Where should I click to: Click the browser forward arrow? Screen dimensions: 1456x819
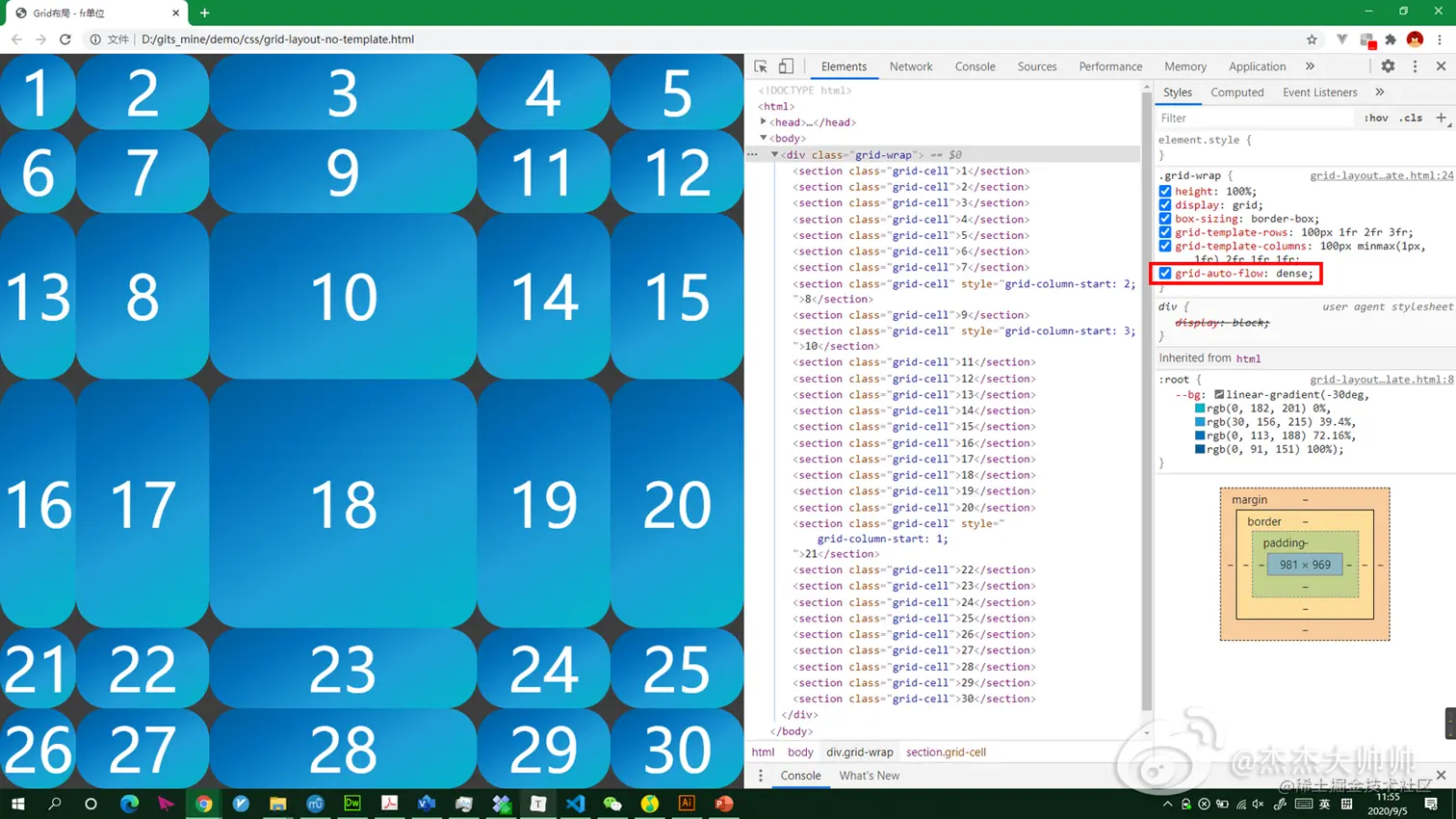pos(40,40)
